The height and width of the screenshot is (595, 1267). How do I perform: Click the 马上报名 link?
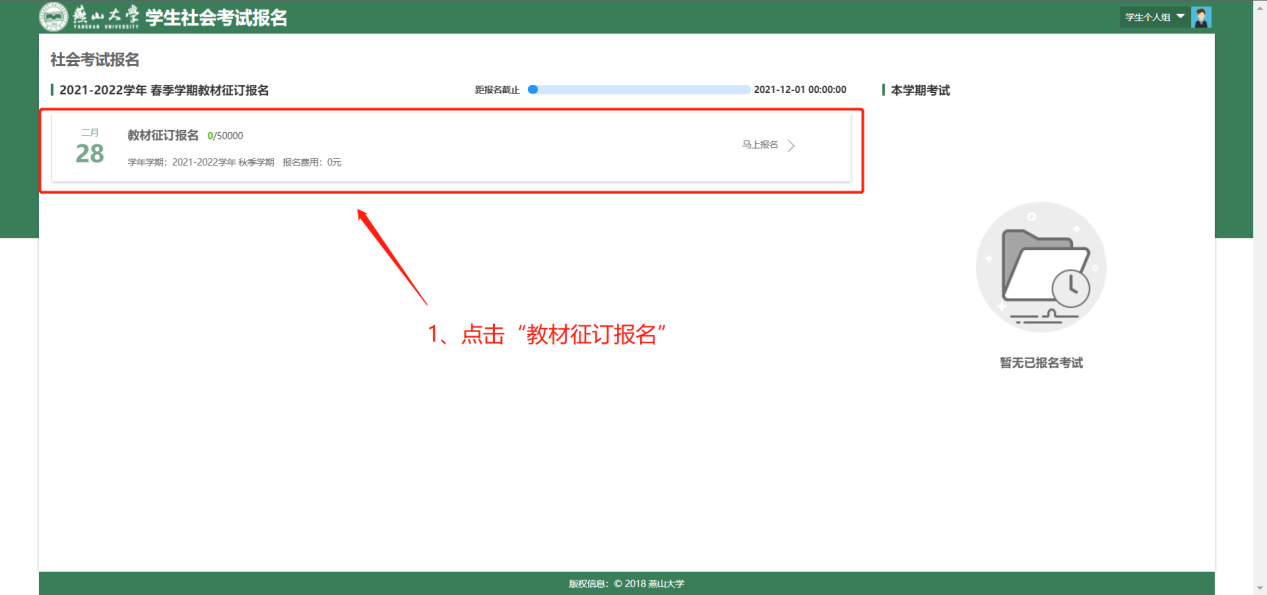tap(760, 145)
